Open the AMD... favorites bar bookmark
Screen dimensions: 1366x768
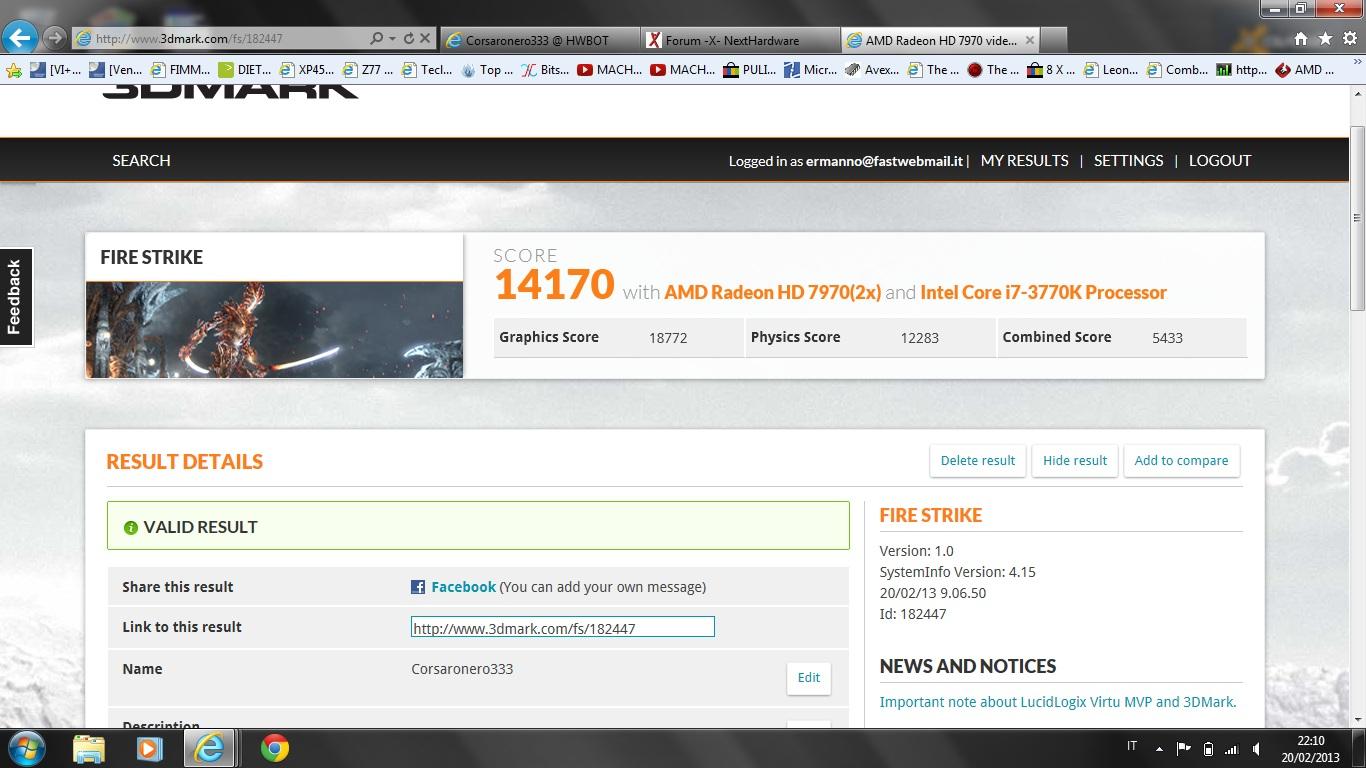coord(1305,70)
